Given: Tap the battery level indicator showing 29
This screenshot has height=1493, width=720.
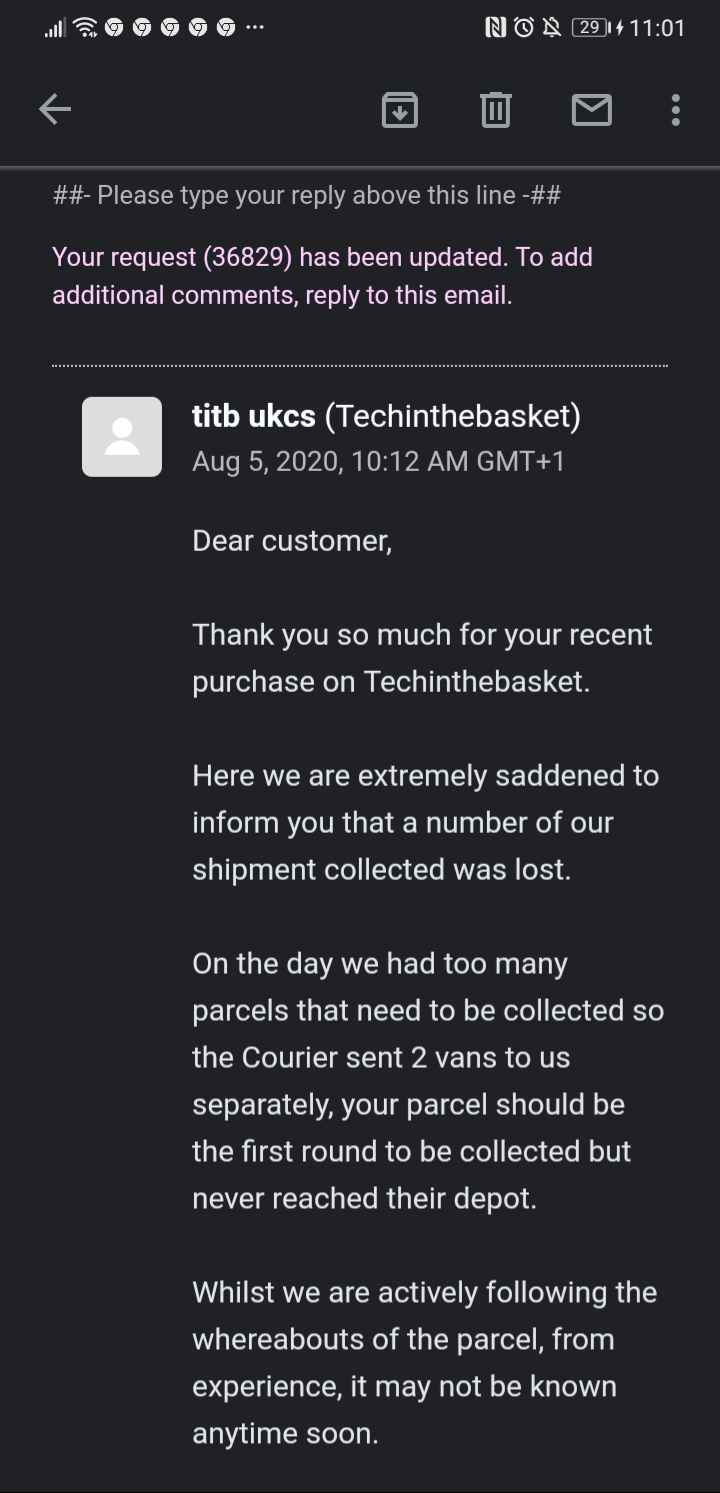Looking at the screenshot, I should click(591, 28).
